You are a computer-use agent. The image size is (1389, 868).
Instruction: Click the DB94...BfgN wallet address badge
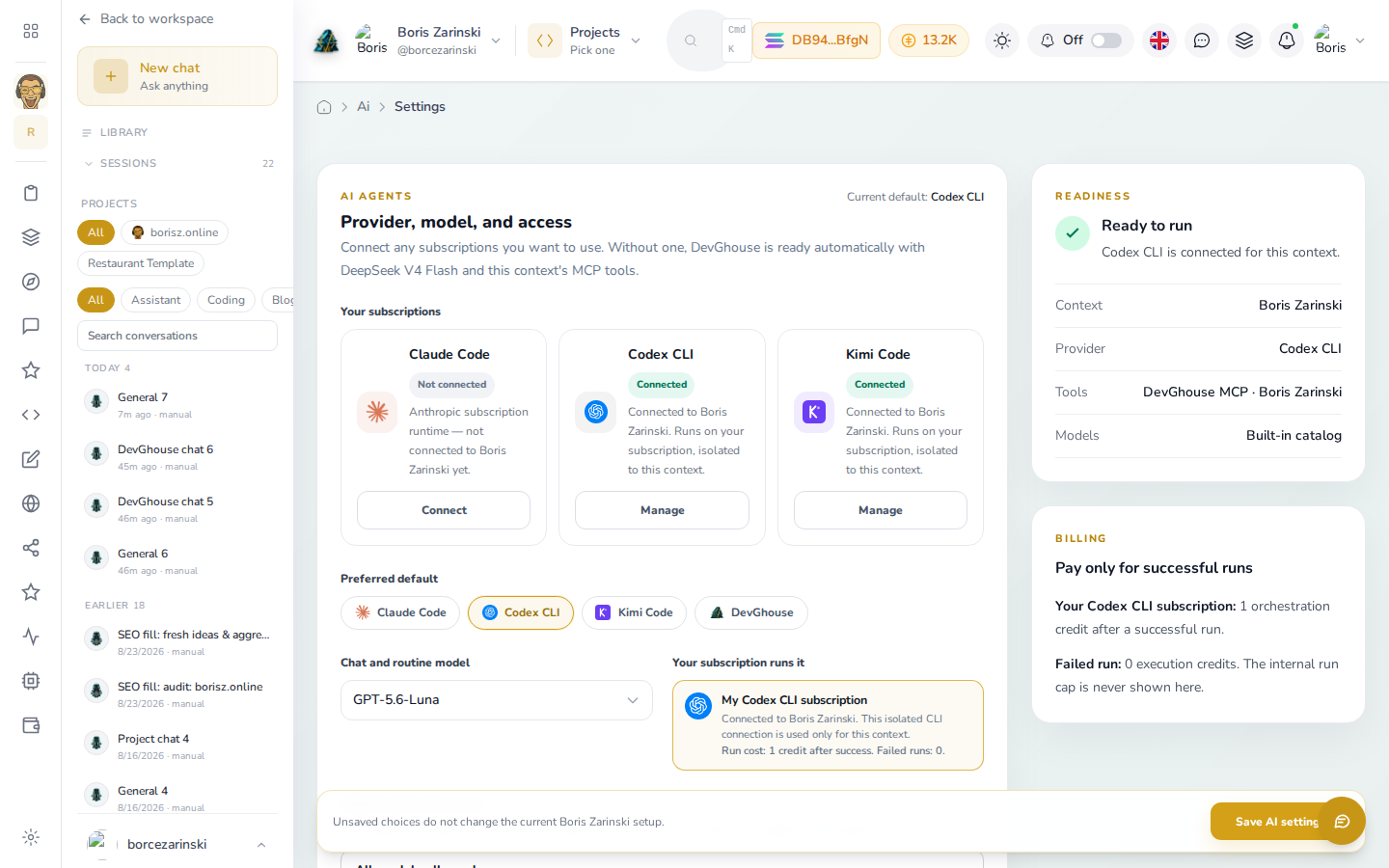click(x=816, y=41)
